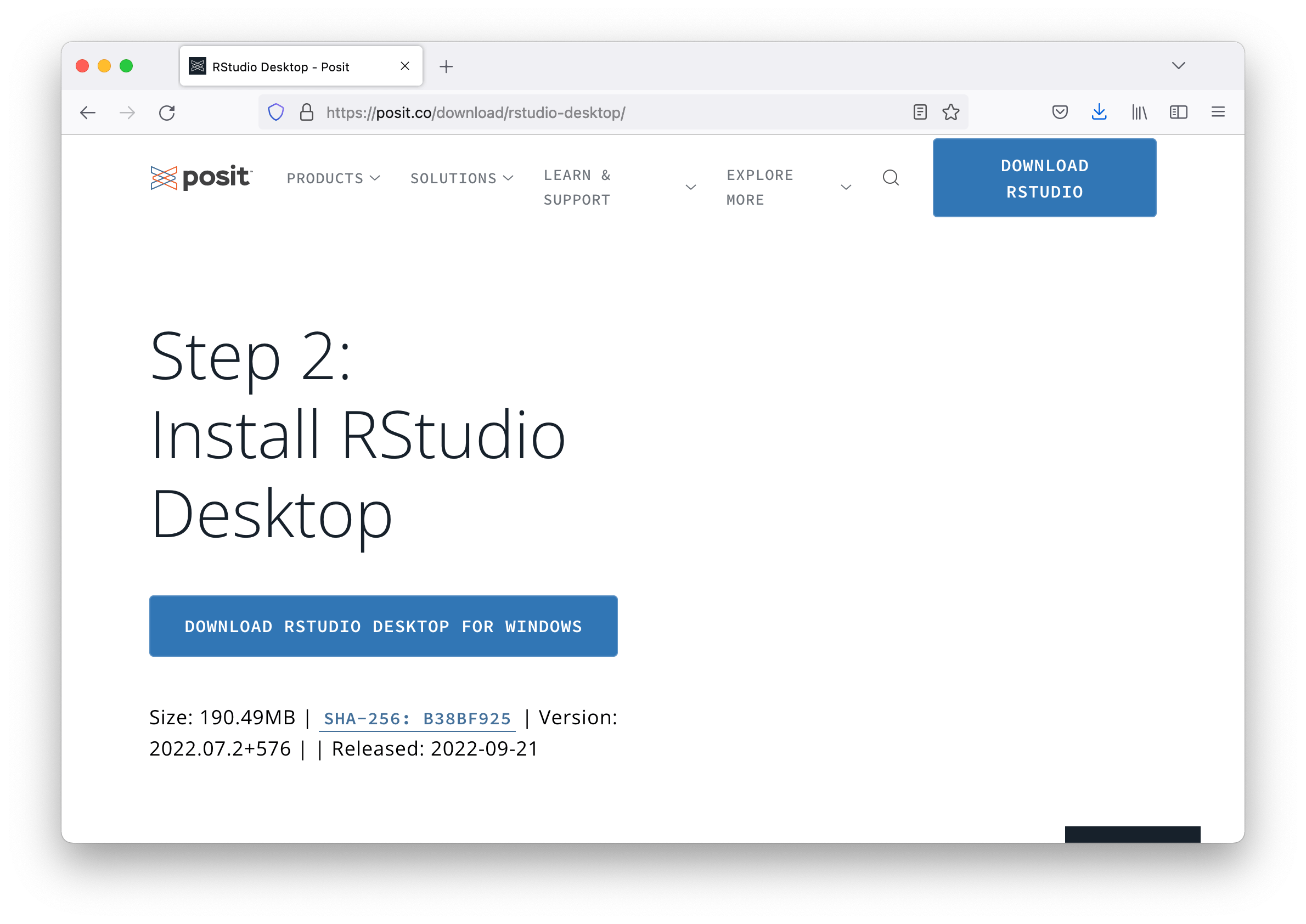This screenshot has width=1306, height=924.
Task: Click the Posit logo
Action: 201,178
